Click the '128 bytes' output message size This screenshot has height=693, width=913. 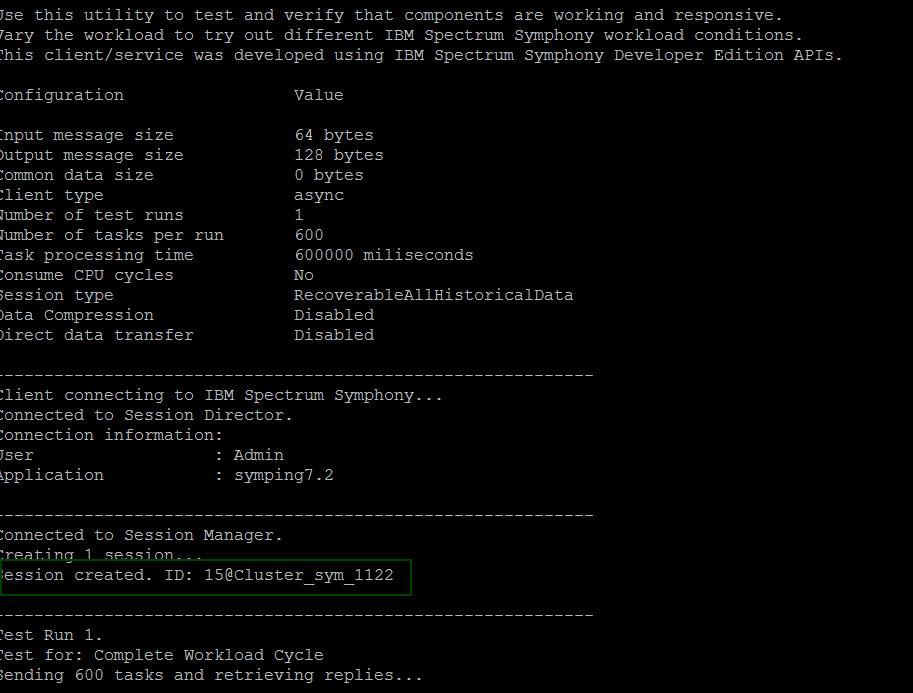tap(339, 155)
